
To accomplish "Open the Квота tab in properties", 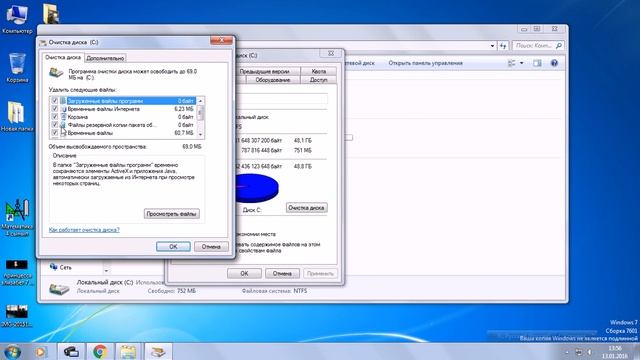I will 319,71.
